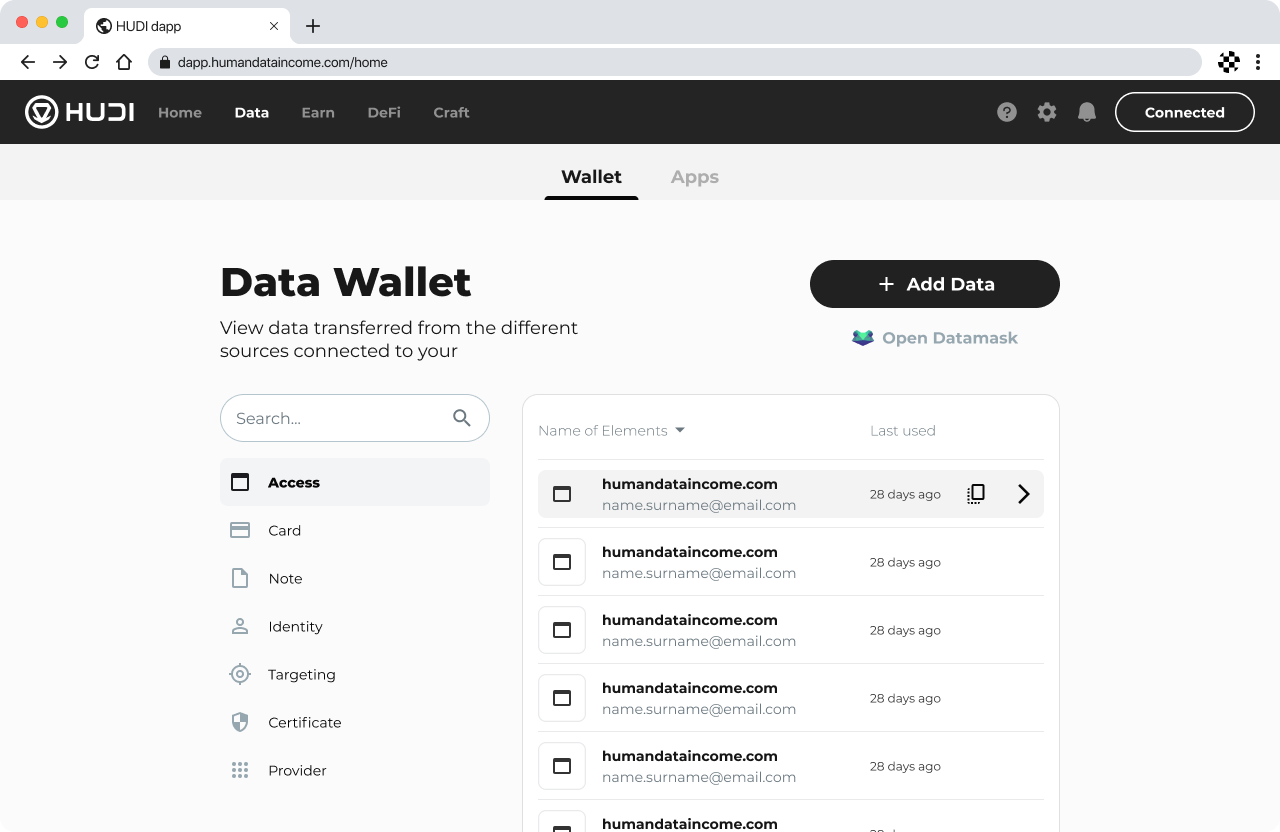The width and height of the screenshot is (1280, 832).
Task: Reload the page with refresh icon
Action: [92, 62]
